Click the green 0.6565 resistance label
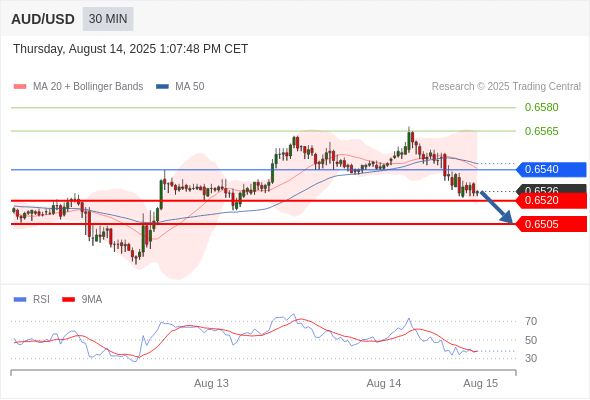590x400 pixels. tap(541, 131)
